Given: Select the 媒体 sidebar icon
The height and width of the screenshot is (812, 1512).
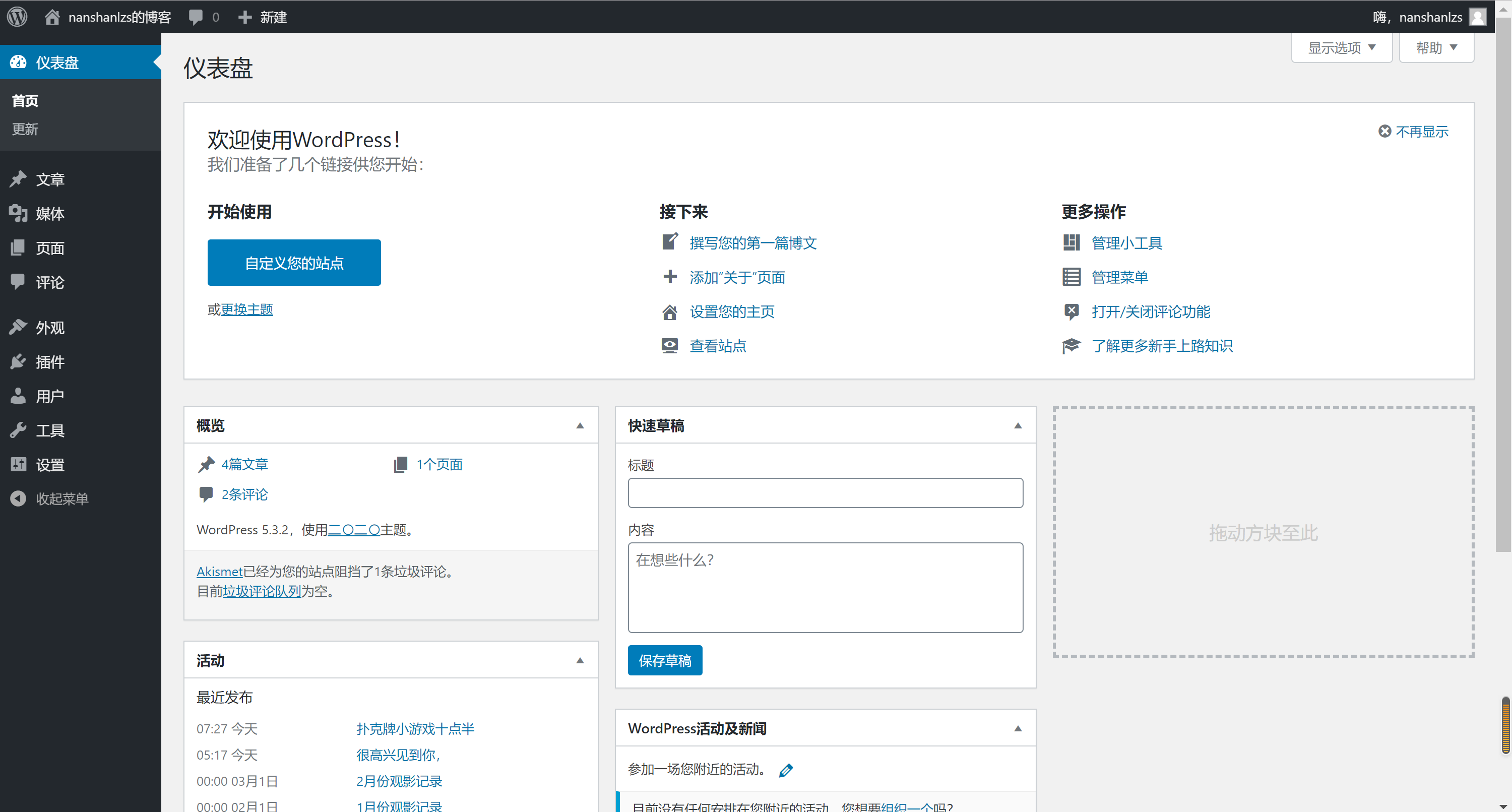Looking at the screenshot, I should [x=18, y=213].
